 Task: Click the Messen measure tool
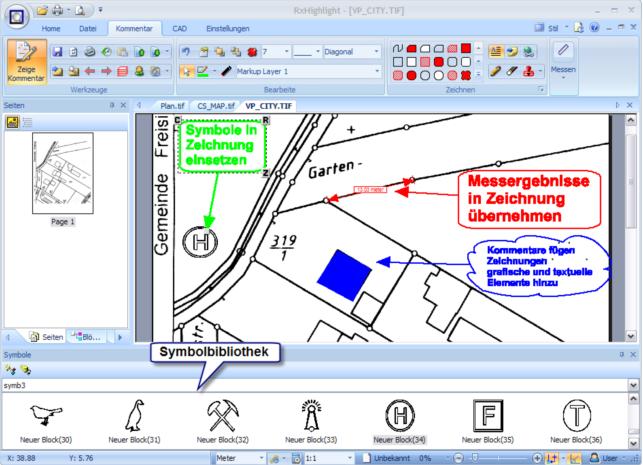tap(563, 60)
